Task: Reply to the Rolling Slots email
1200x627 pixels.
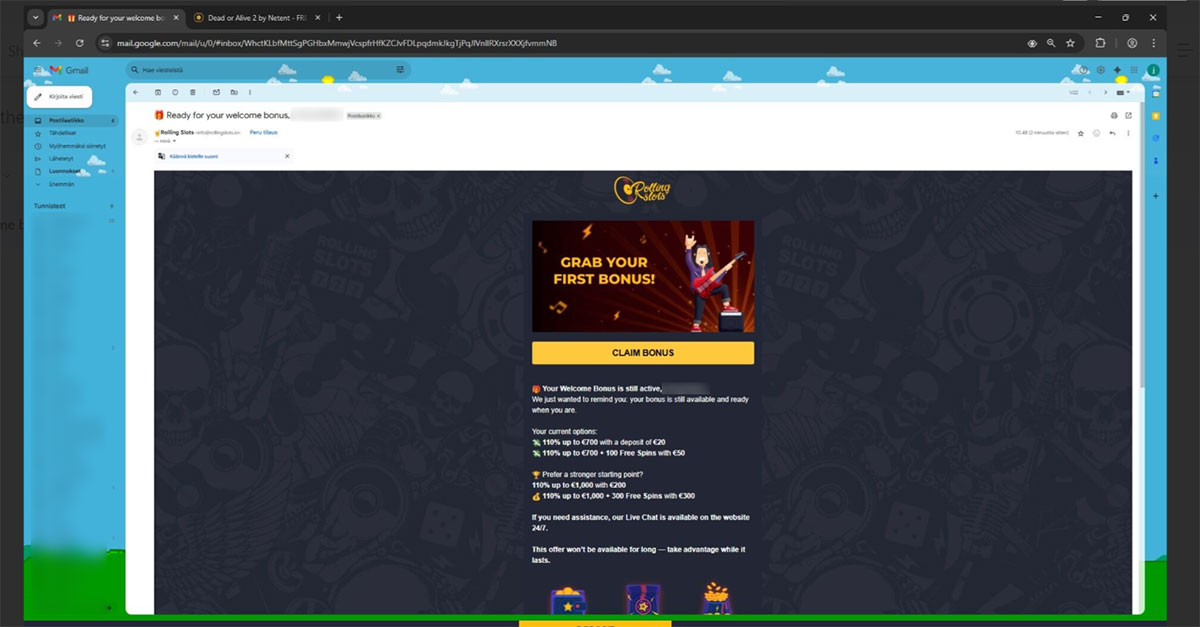Action: click(1112, 133)
